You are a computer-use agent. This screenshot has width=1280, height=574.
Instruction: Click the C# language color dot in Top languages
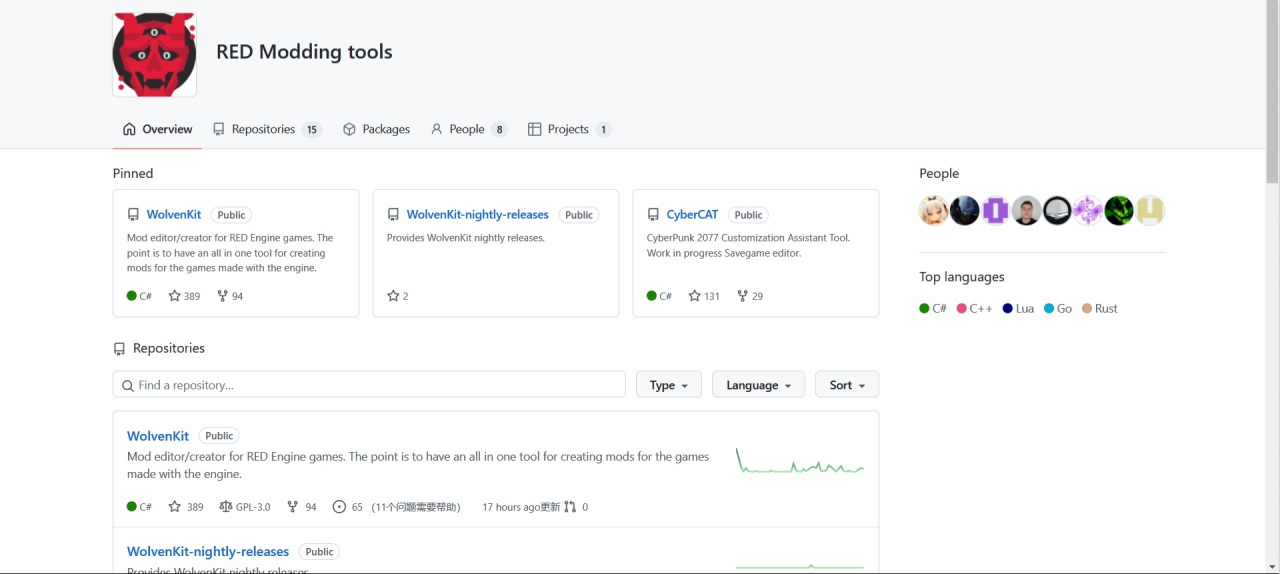[x=925, y=309]
